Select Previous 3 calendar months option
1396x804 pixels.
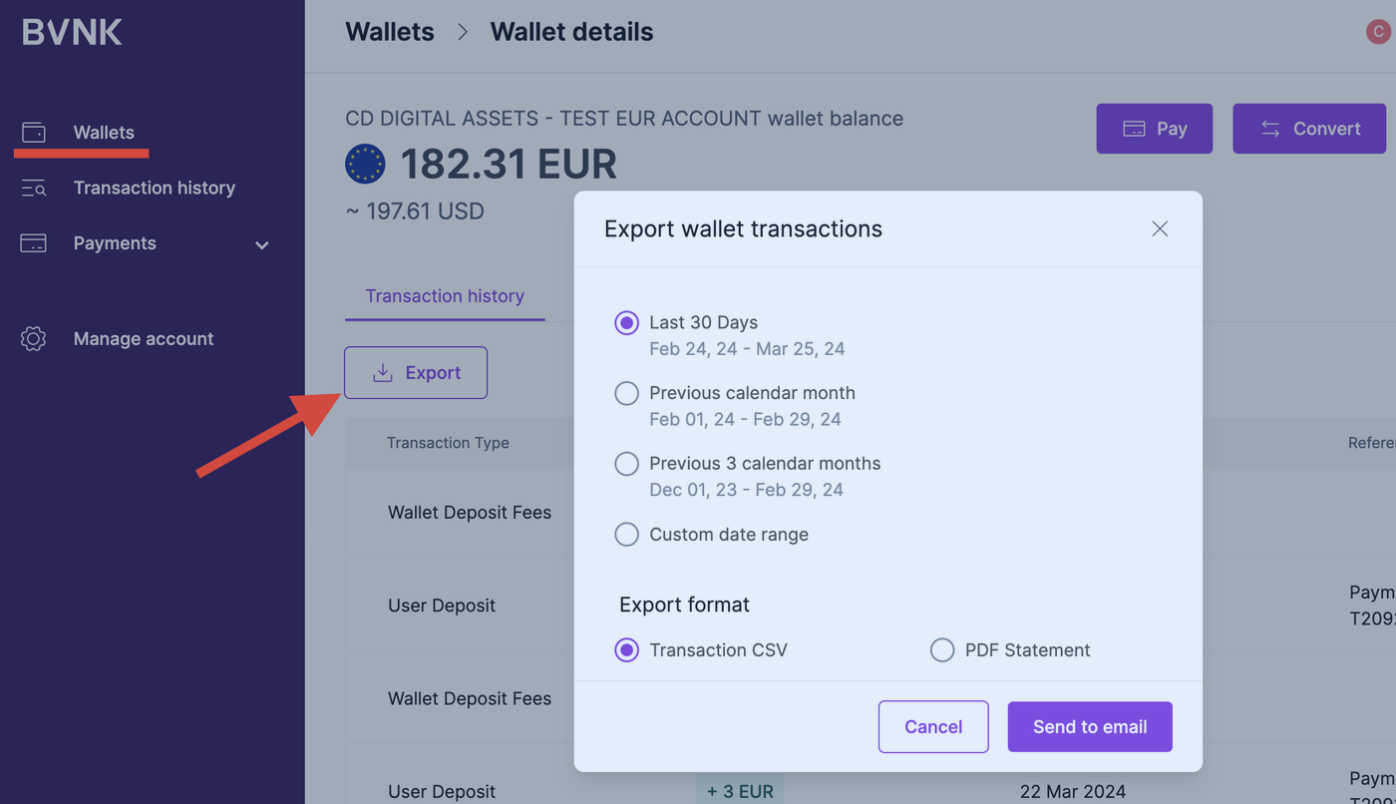tap(627, 464)
